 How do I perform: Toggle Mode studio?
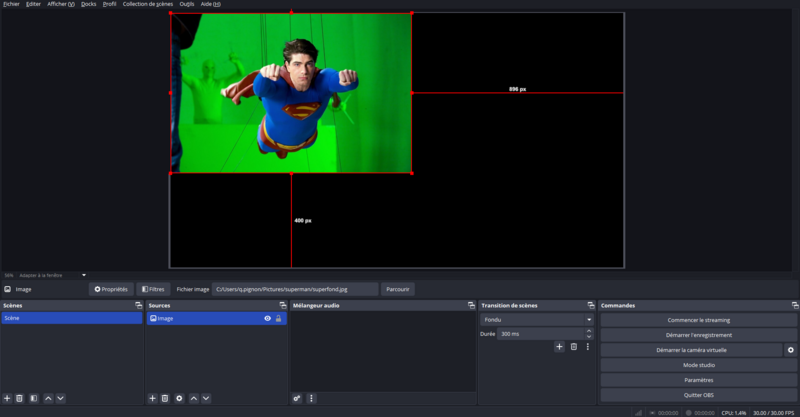(698, 365)
